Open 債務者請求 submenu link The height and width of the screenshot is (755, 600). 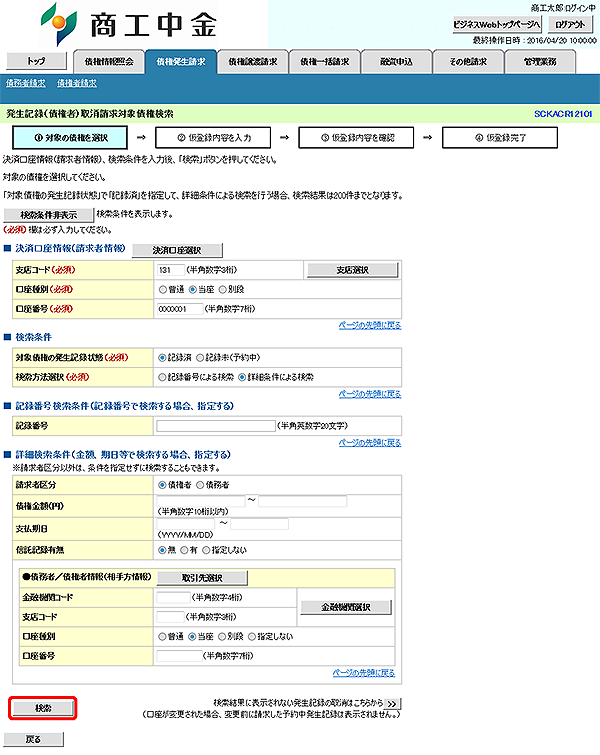(26, 83)
